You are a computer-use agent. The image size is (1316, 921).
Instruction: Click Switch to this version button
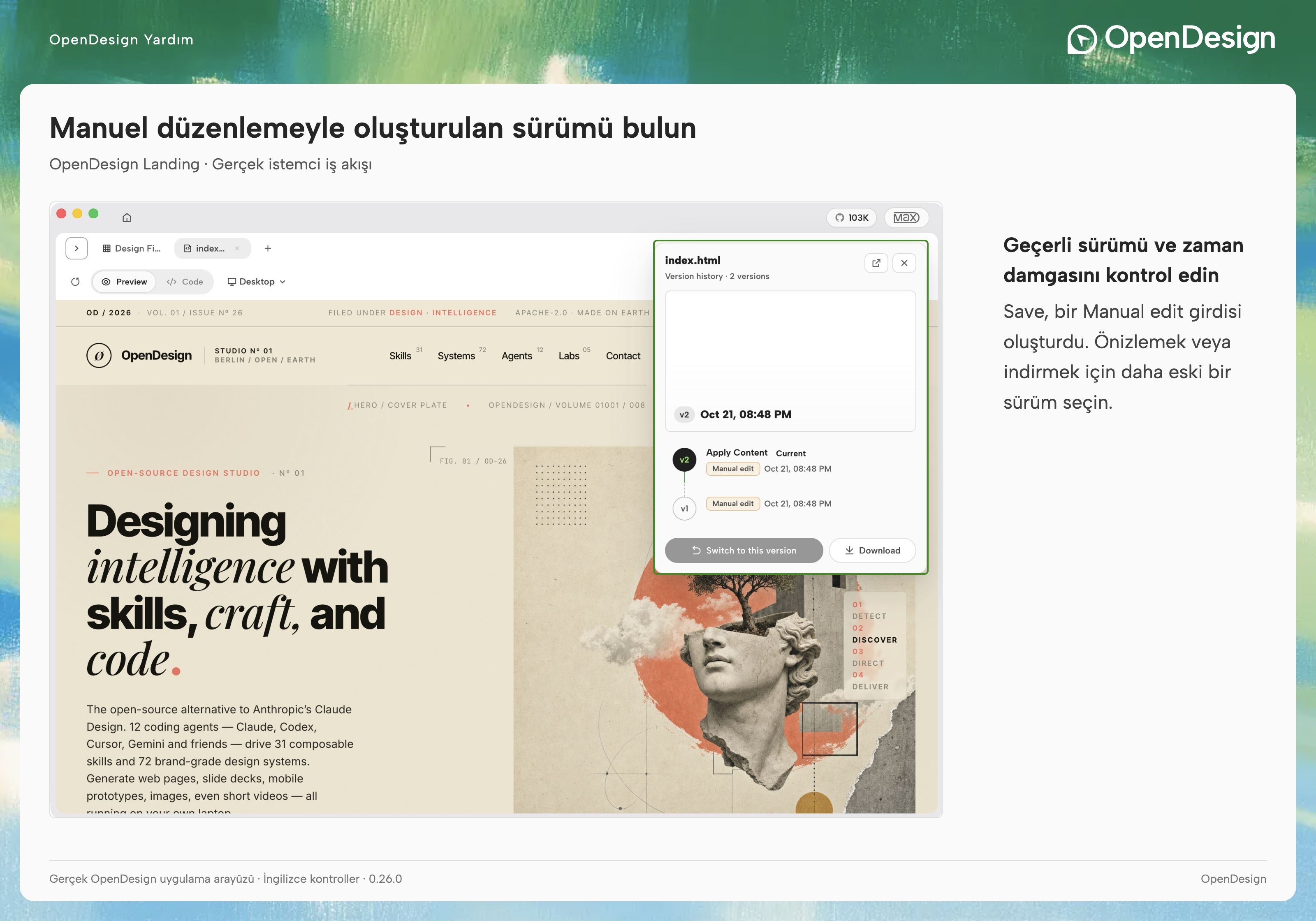tap(744, 550)
